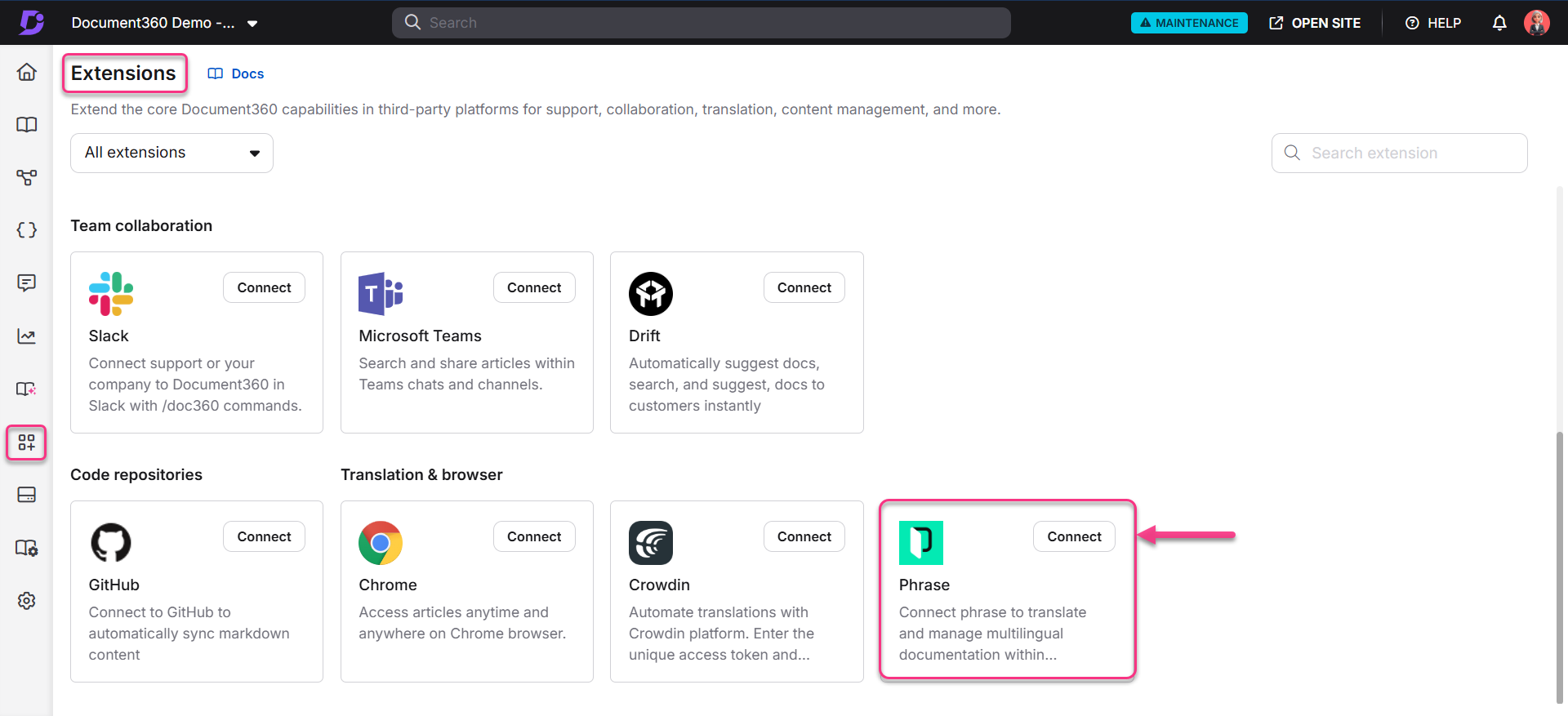Open the feedback comment icon in the sidebar
Screen dimensions: 1568x716
(27, 283)
